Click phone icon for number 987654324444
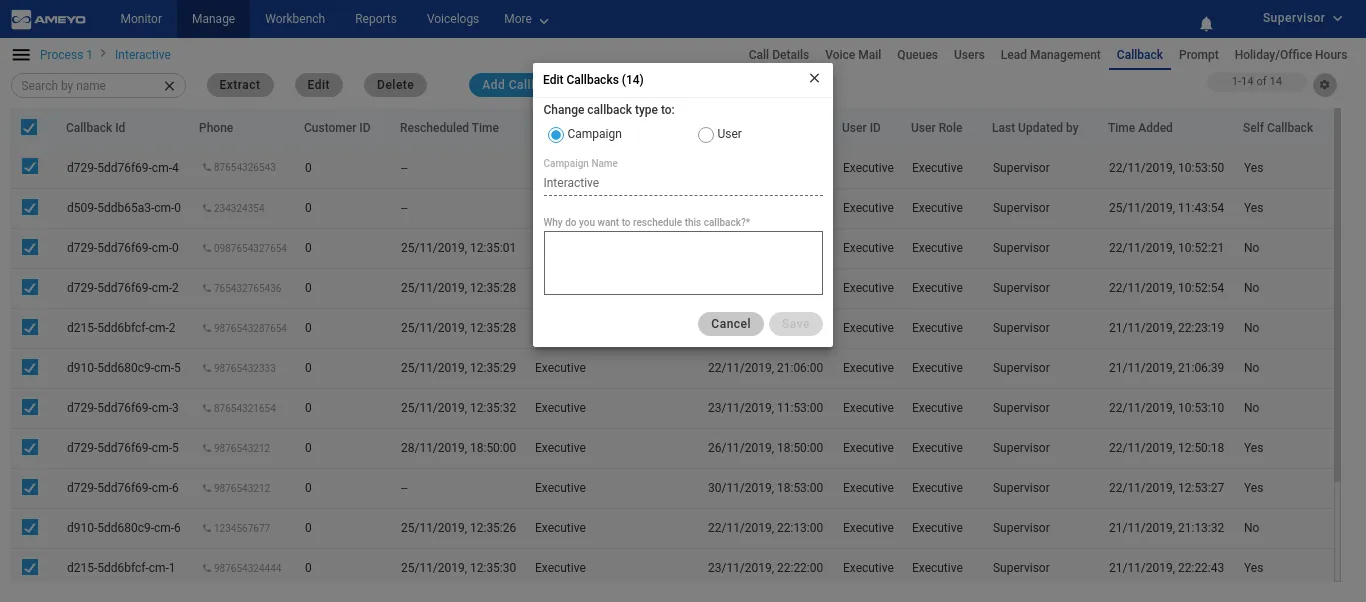1366x602 pixels. (207, 568)
